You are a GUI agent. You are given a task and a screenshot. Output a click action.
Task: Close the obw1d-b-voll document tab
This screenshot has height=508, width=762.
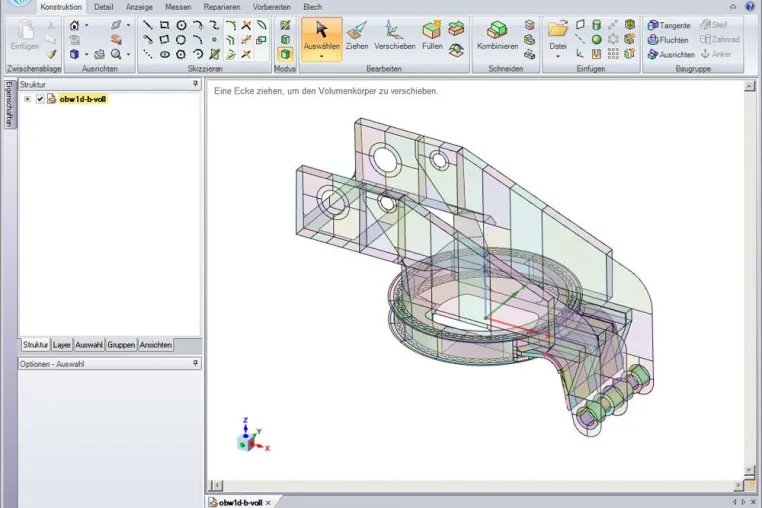[x=268, y=503]
